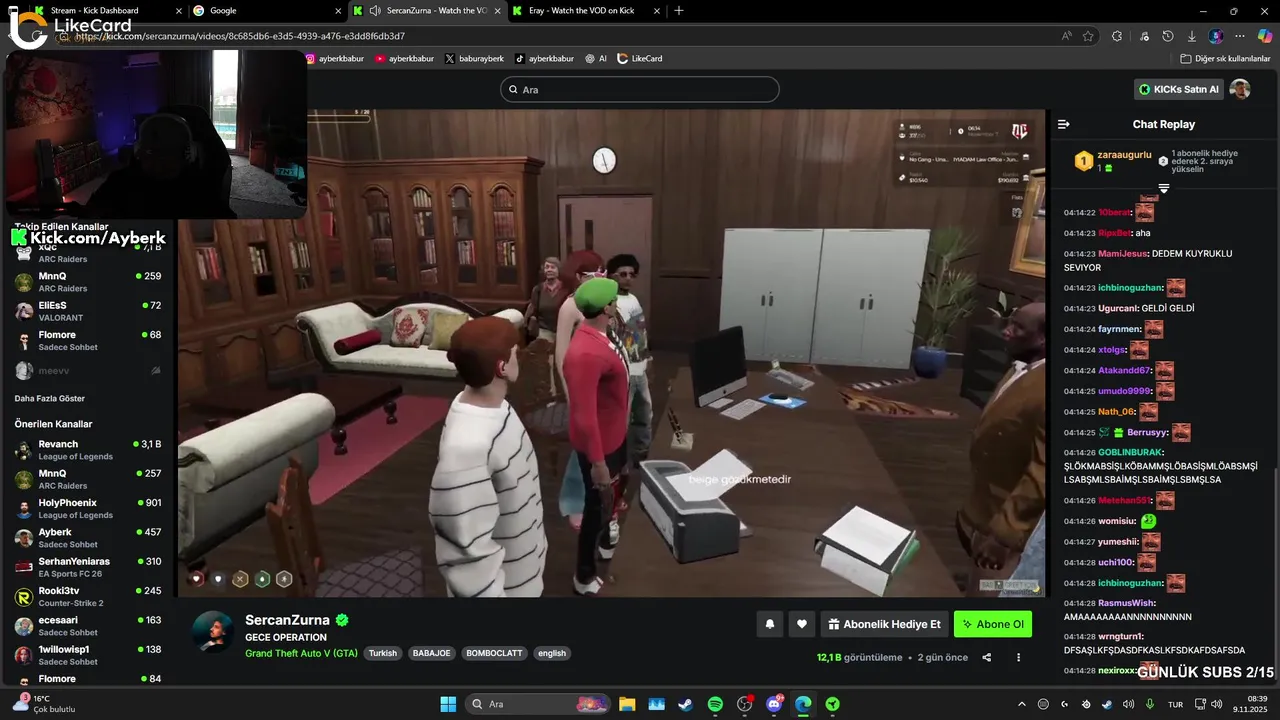Click the green 'Abone Ol' button
Screen dimensions: 1280x720
[993, 624]
